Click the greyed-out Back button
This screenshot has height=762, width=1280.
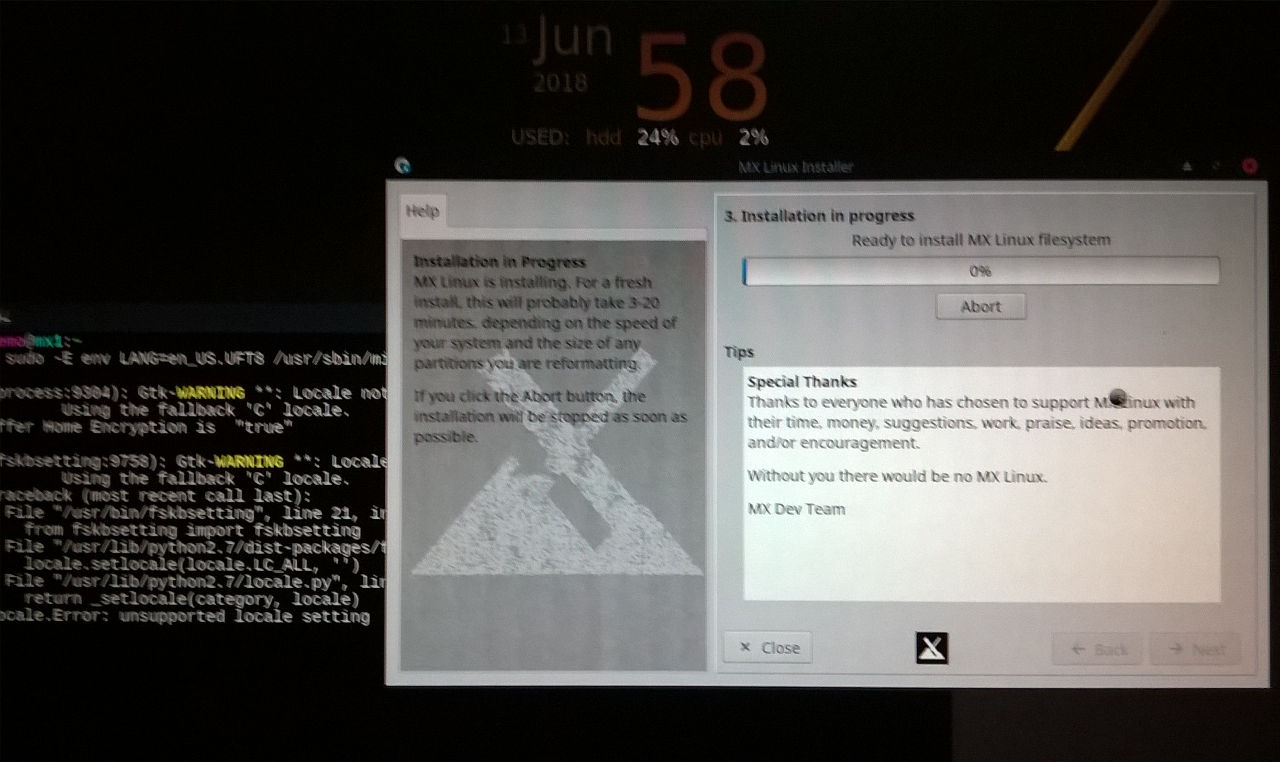1099,649
